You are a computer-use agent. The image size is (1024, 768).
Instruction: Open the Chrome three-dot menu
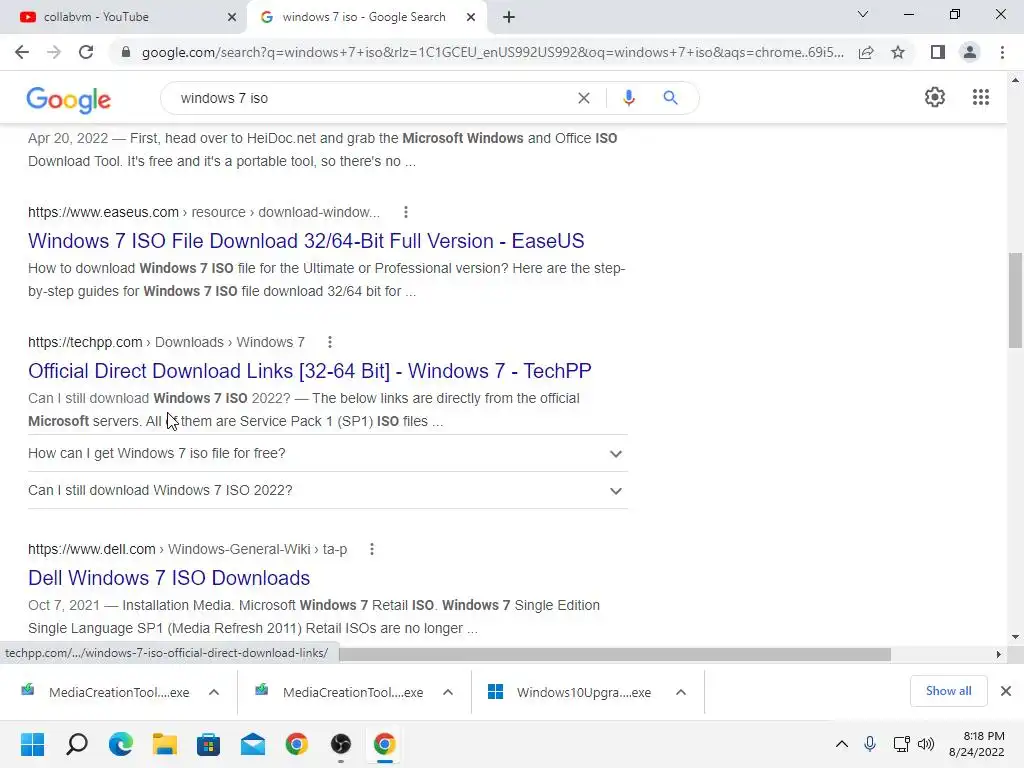(x=1002, y=52)
